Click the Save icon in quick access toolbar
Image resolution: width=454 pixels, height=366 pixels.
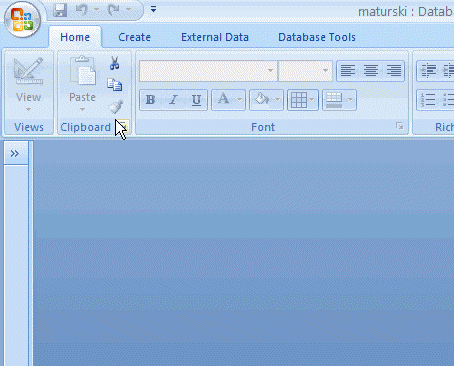click(x=60, y=10)
